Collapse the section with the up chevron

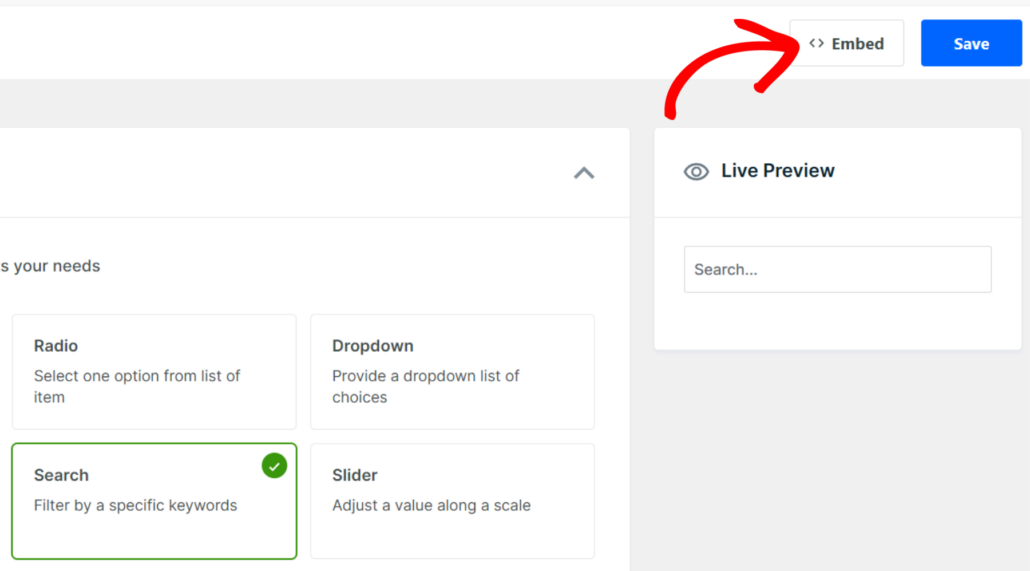click(584, 173)
